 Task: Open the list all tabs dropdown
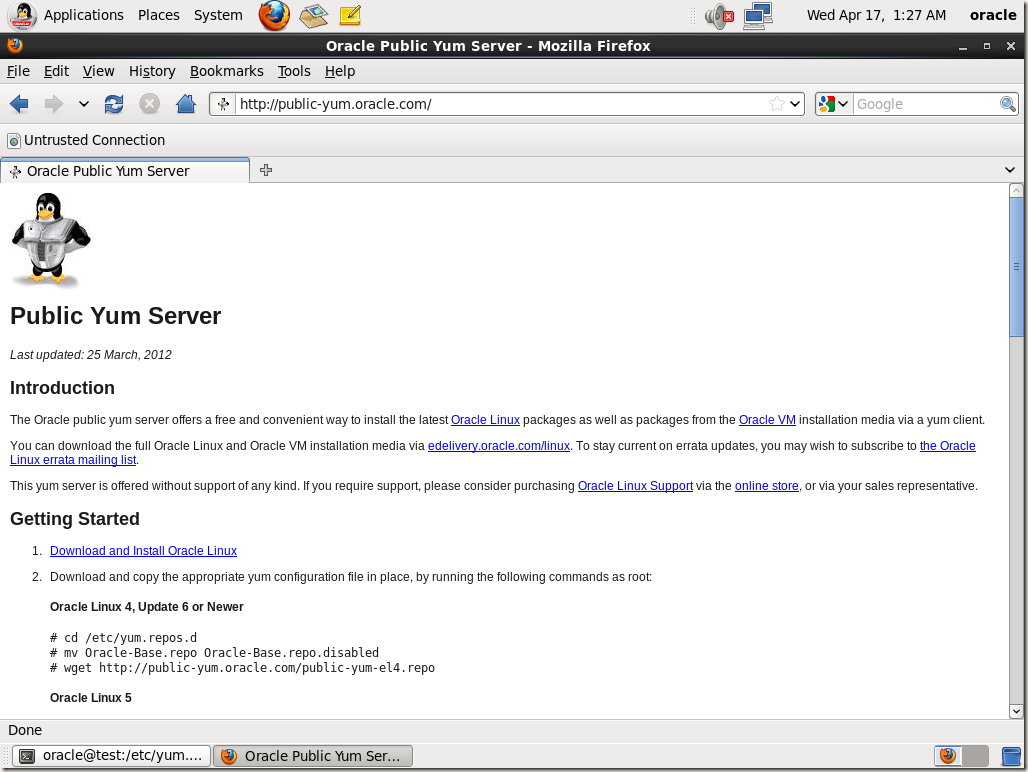1010,170
